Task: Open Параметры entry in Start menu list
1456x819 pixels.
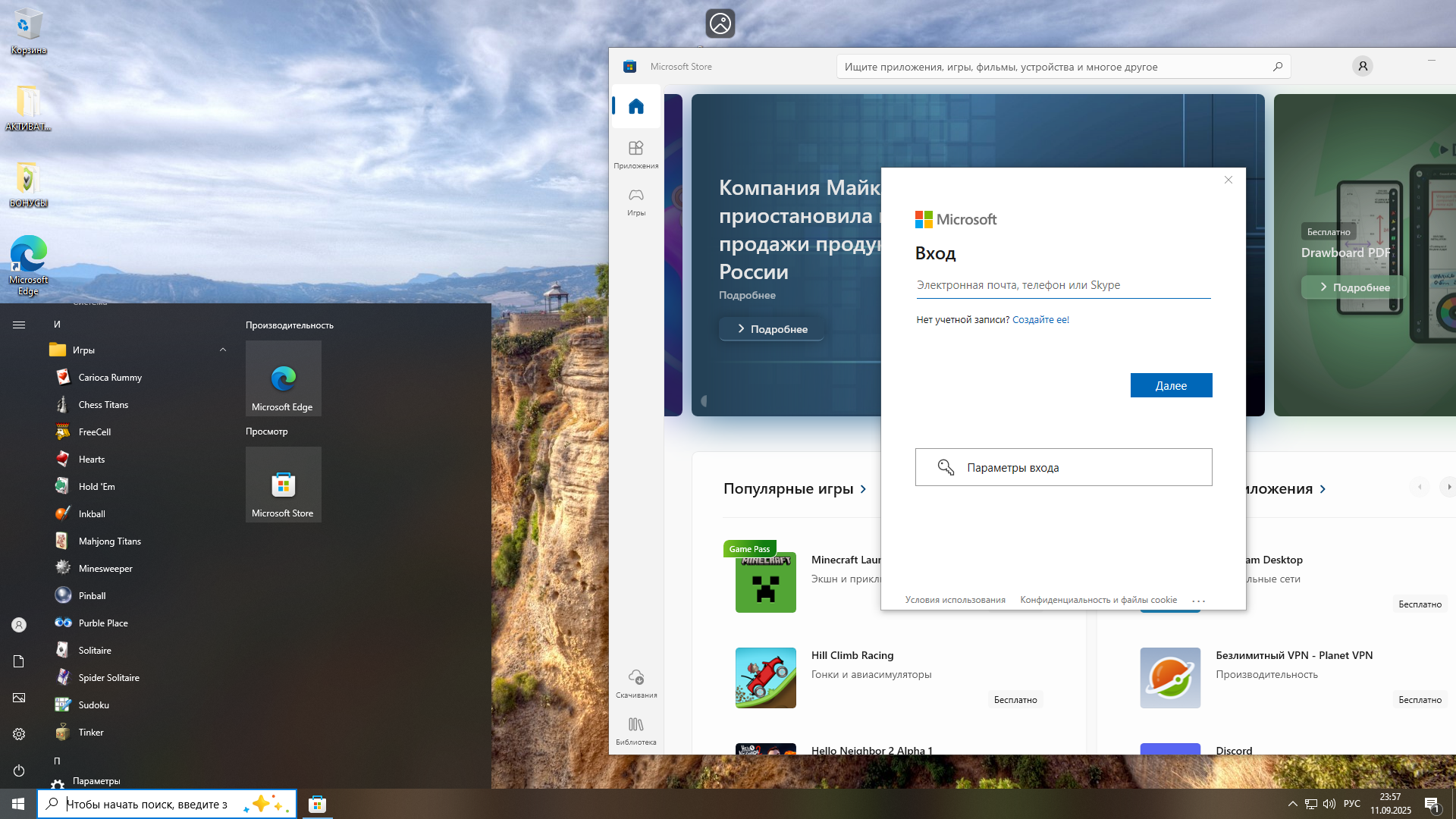Action: pyautogui.click(x=136, y=781)
